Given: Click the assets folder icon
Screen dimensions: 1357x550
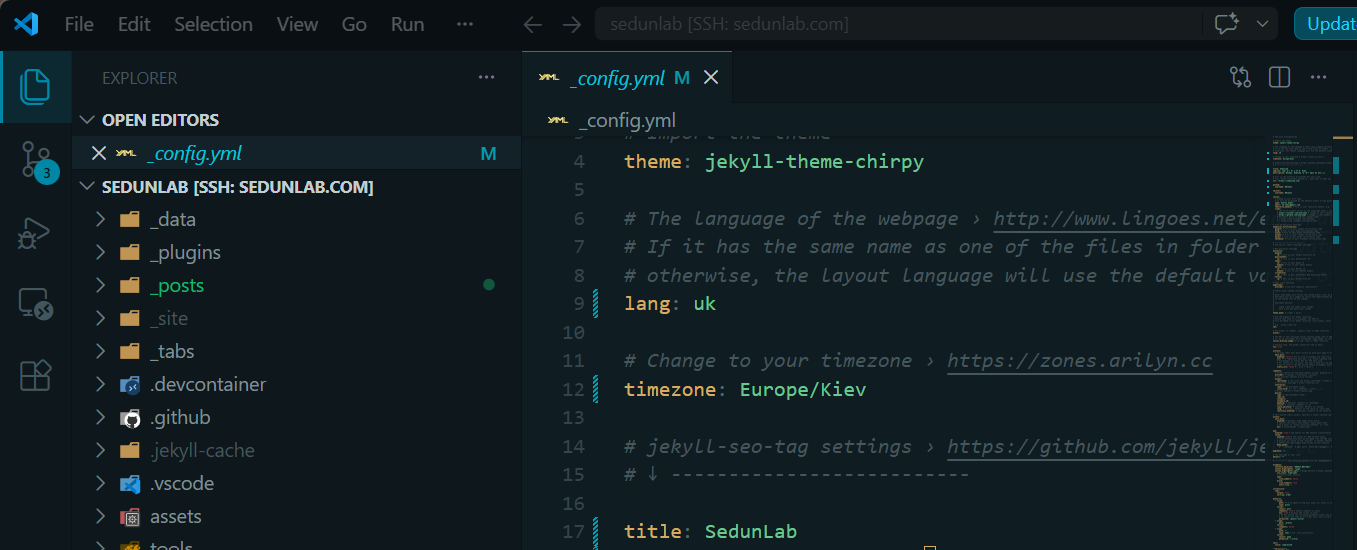Looking at the screenshot, I should [129, 516].
